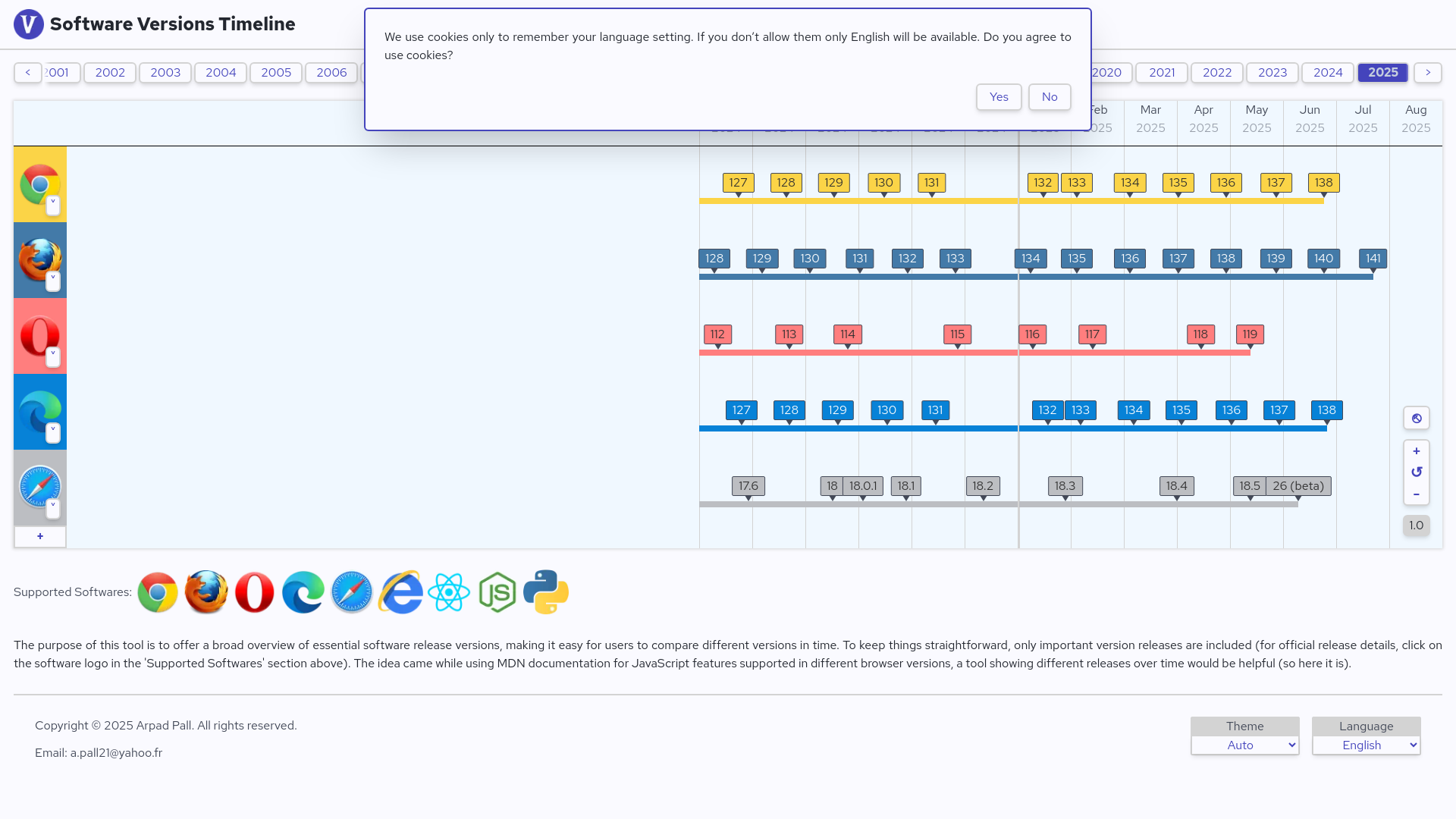This screenshot has width=1456, height=819.
Task: Select the 2002 year tab
Action: (110, 73)
